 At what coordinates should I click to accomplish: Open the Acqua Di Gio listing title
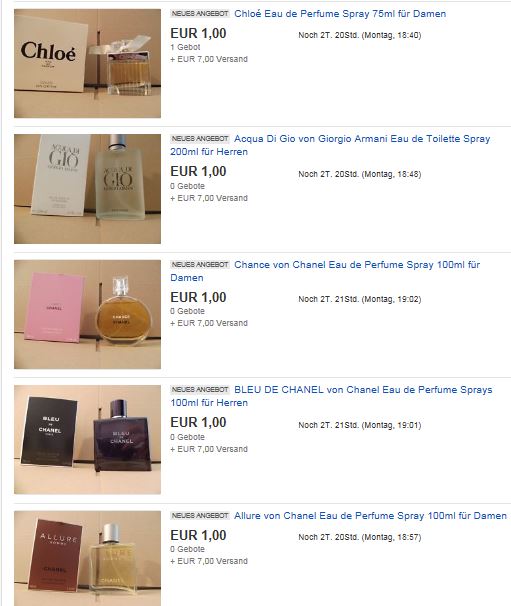330,145
